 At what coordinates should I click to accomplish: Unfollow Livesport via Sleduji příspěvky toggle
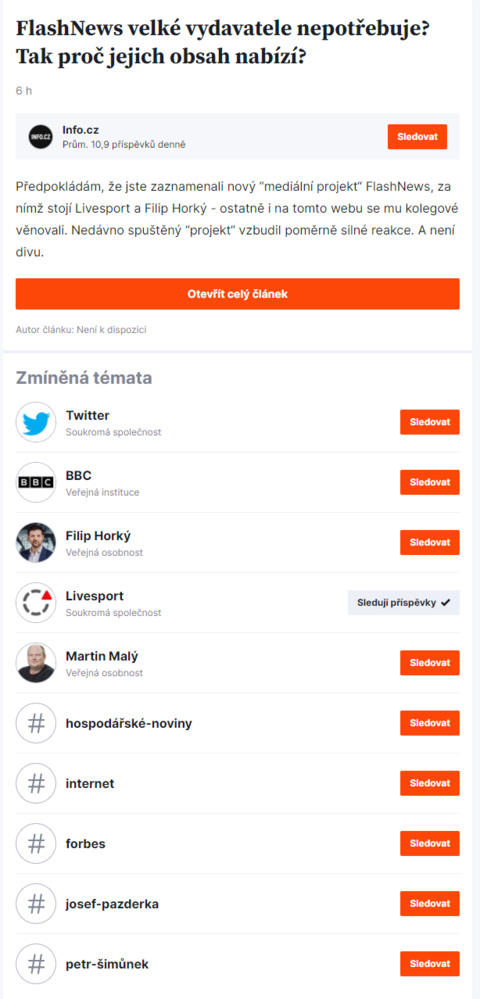click(x=404, y=603)
